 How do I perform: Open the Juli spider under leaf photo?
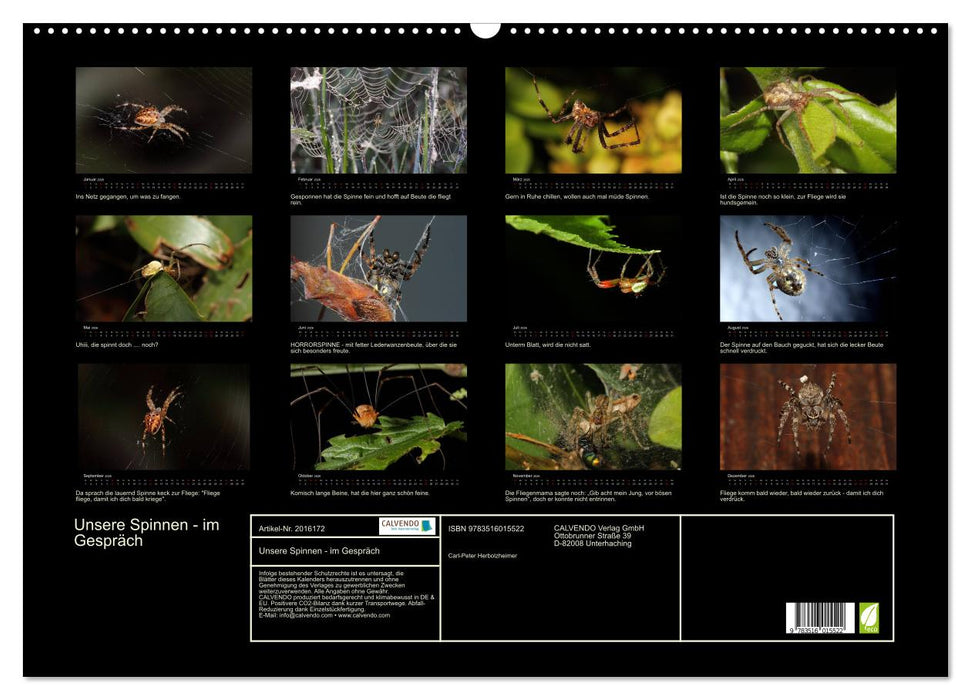pyautogui.click(x=593, y=268)
